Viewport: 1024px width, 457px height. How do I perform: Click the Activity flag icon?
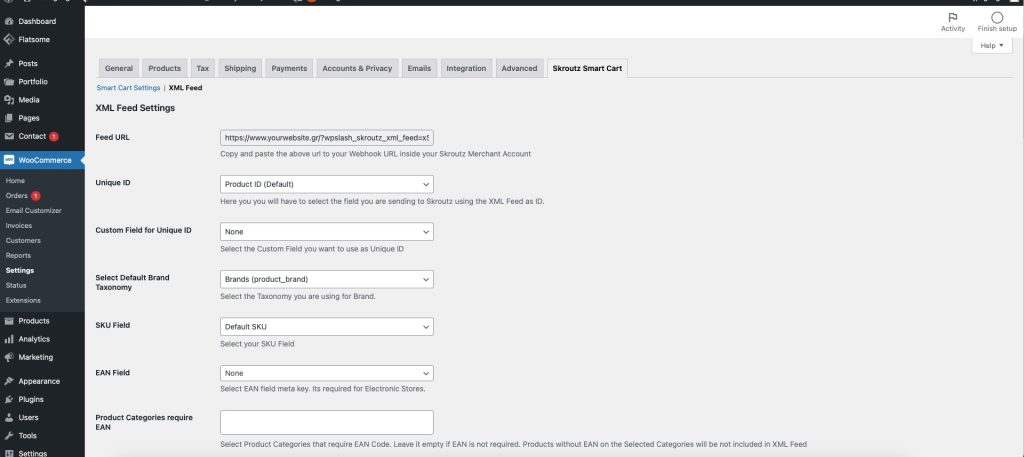[953, 18]
